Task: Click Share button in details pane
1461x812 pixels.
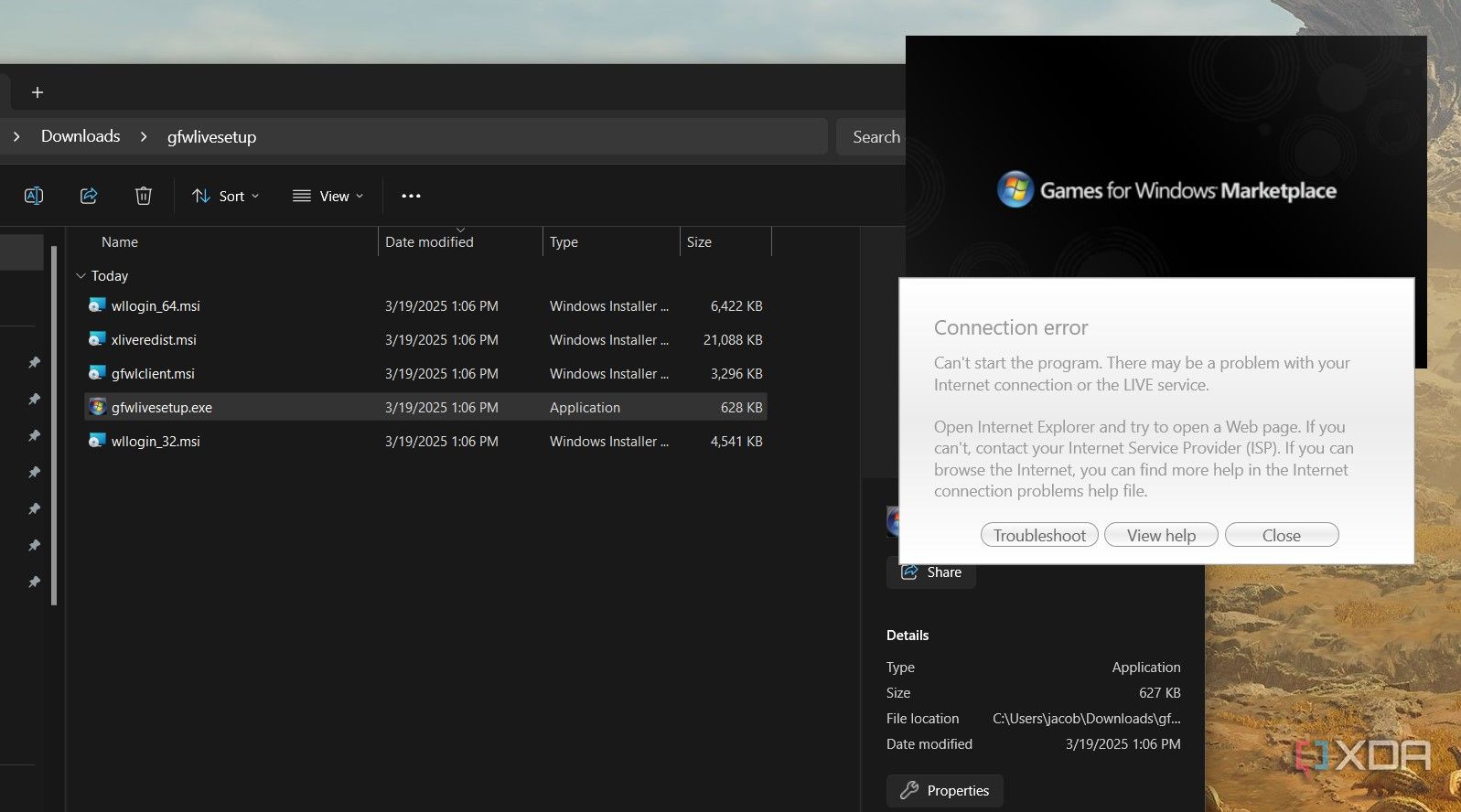Action: pyautogui.click(x=931, y=572)
